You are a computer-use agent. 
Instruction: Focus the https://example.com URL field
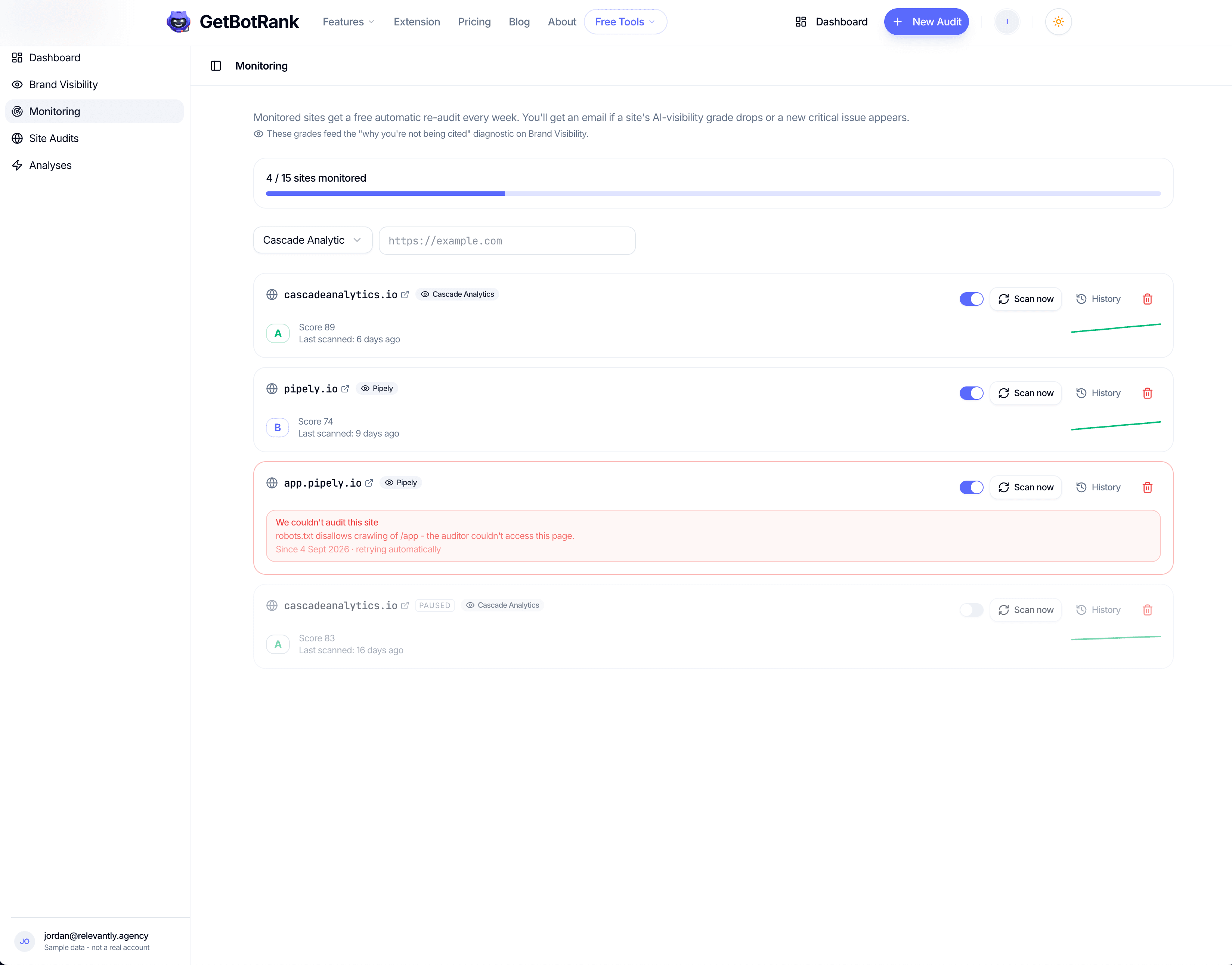click(507, 241)
